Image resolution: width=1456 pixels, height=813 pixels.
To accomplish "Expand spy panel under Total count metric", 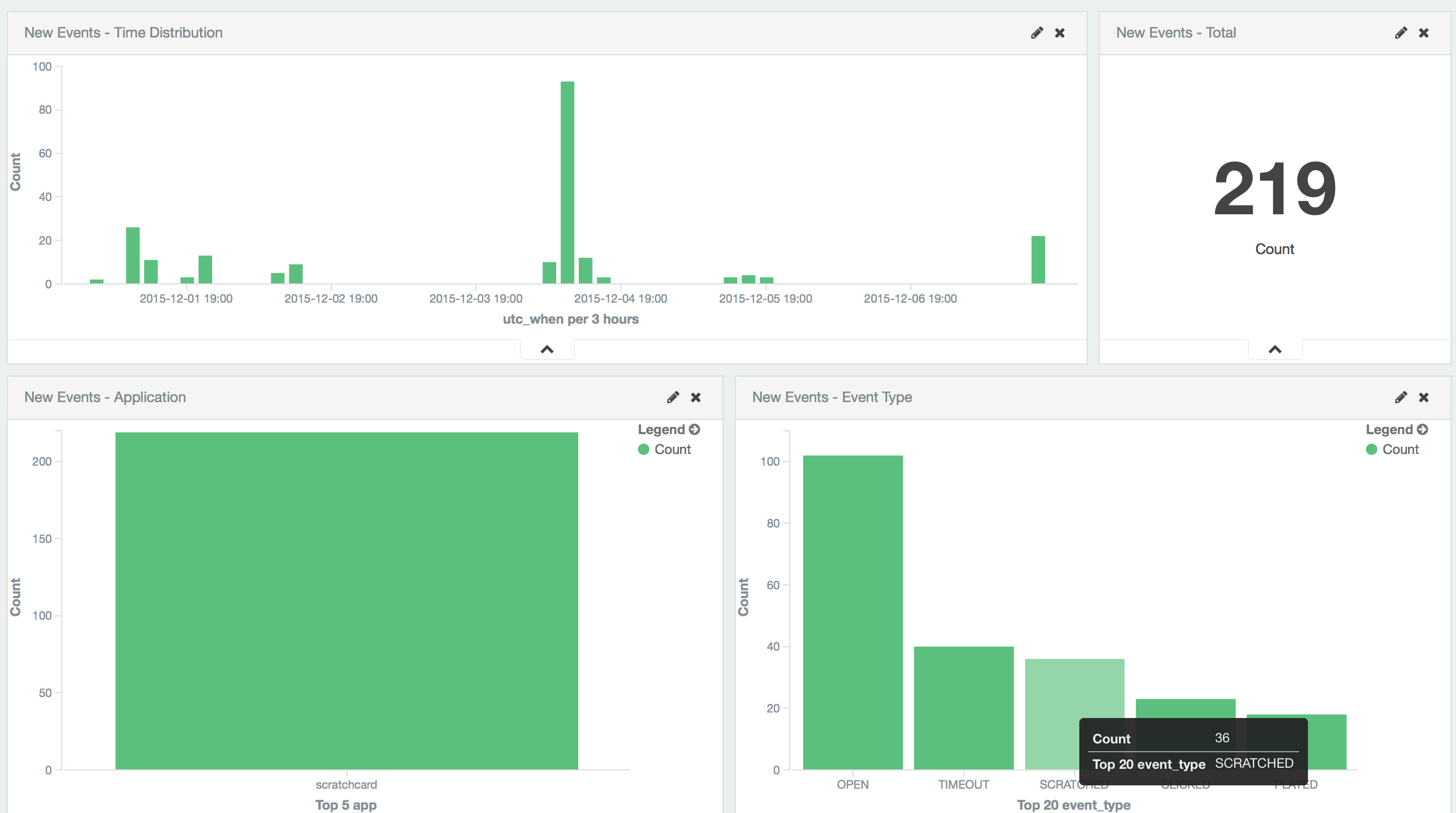I will tap(1275, 350).
